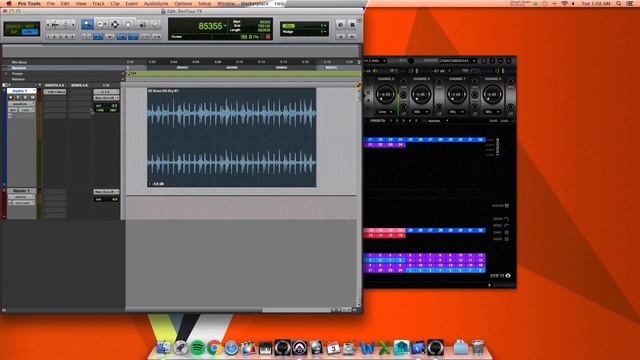
Task: Open Final Cut Pro from the Dock
Action: tap(248, 348)
